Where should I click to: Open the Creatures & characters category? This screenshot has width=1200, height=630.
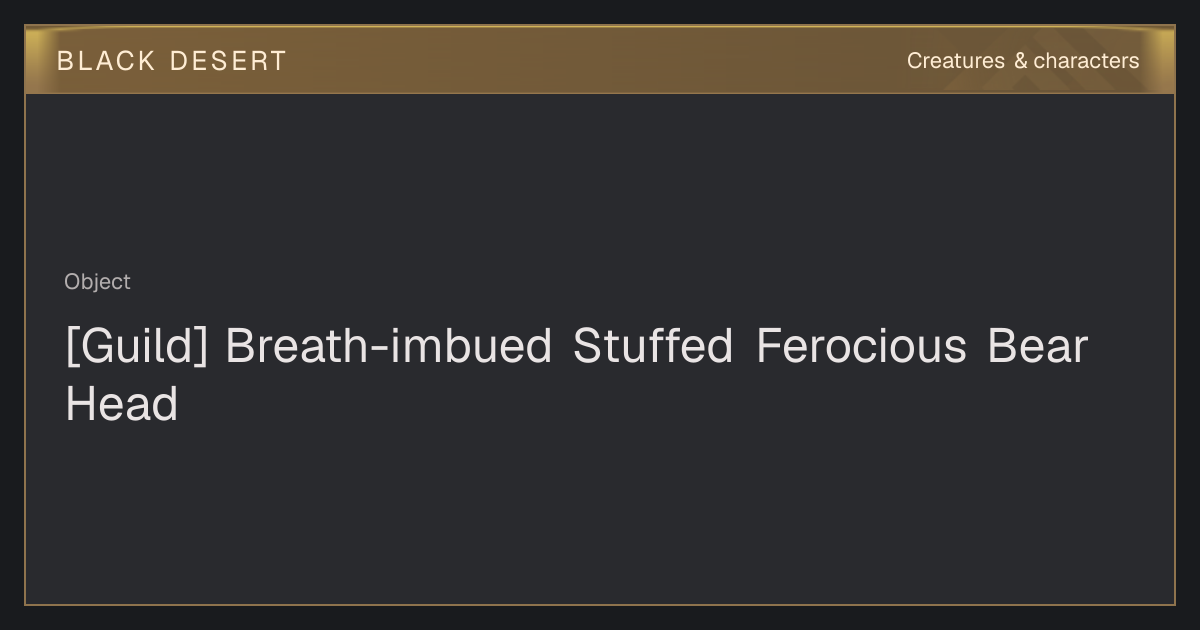(x=1023, y=61)
